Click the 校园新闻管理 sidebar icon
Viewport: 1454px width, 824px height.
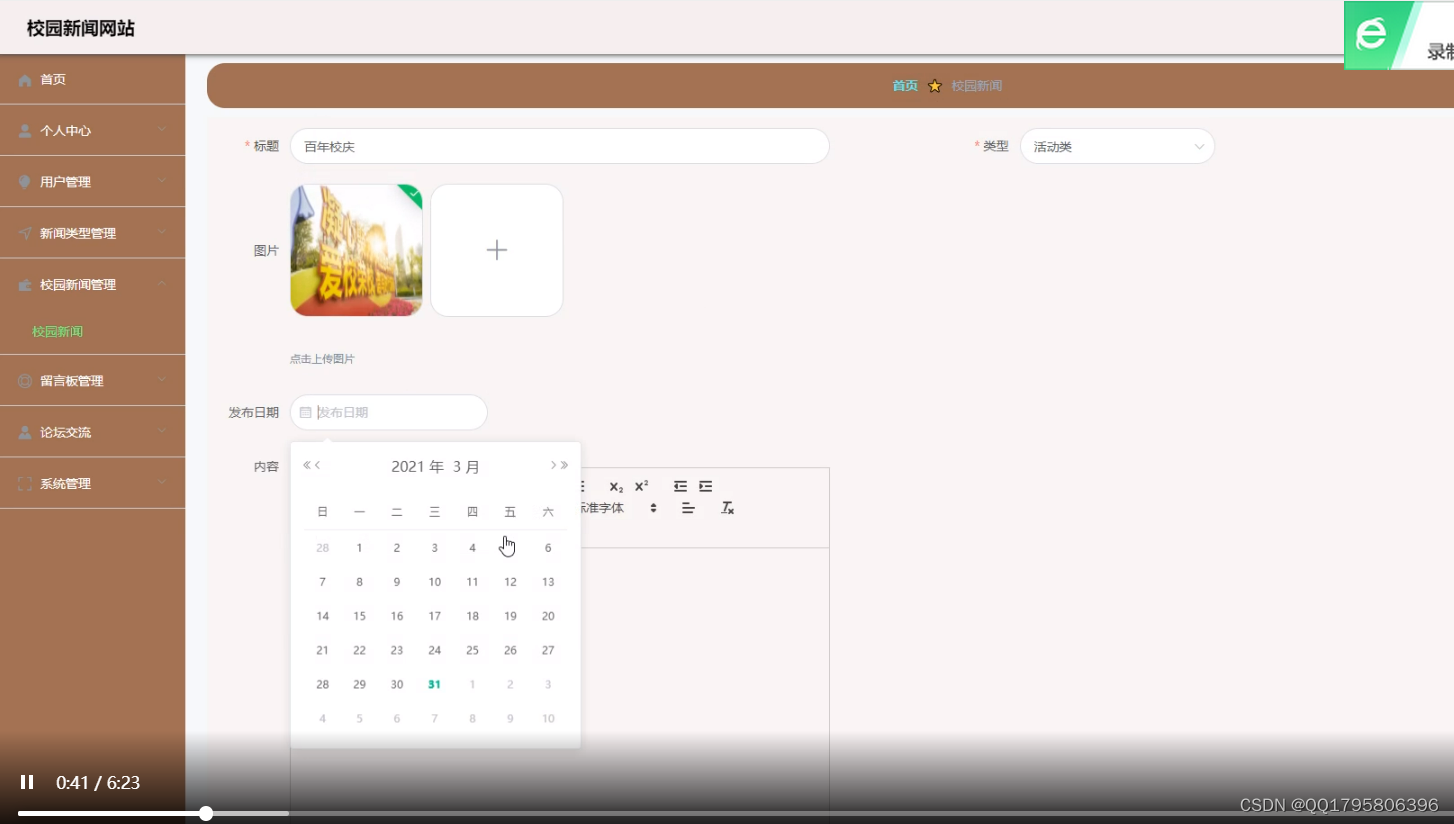click(x=25, y=285)
